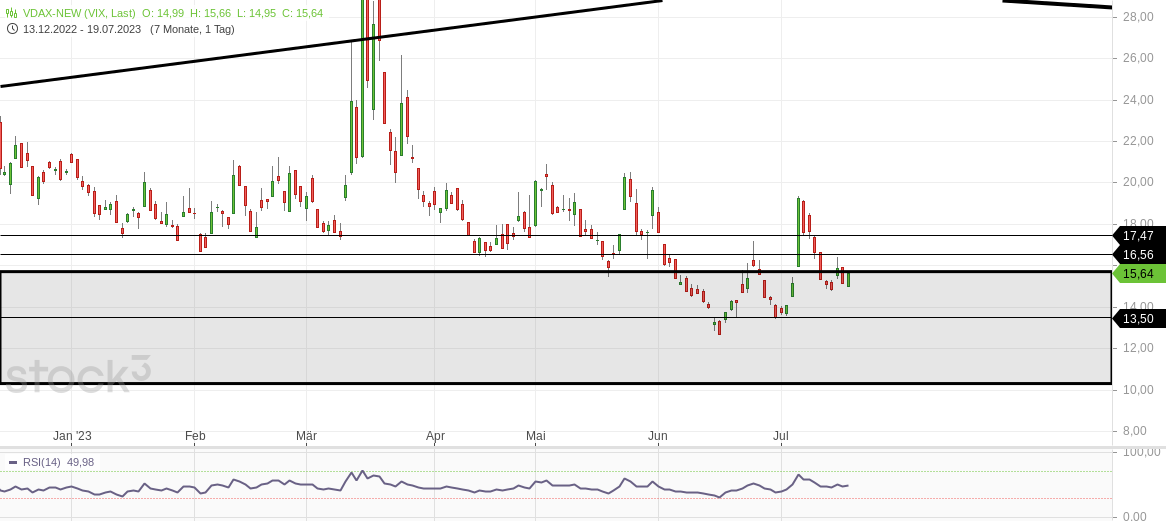Open the RSI(14) indicator label
Screen dimensions: 1166x521
tap(42, 462)
